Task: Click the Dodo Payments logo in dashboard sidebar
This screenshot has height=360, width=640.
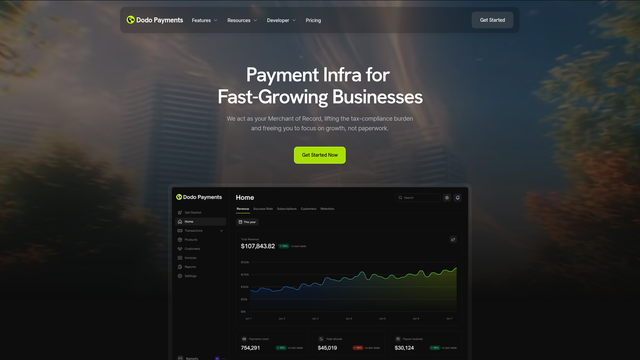Action: 199,197
